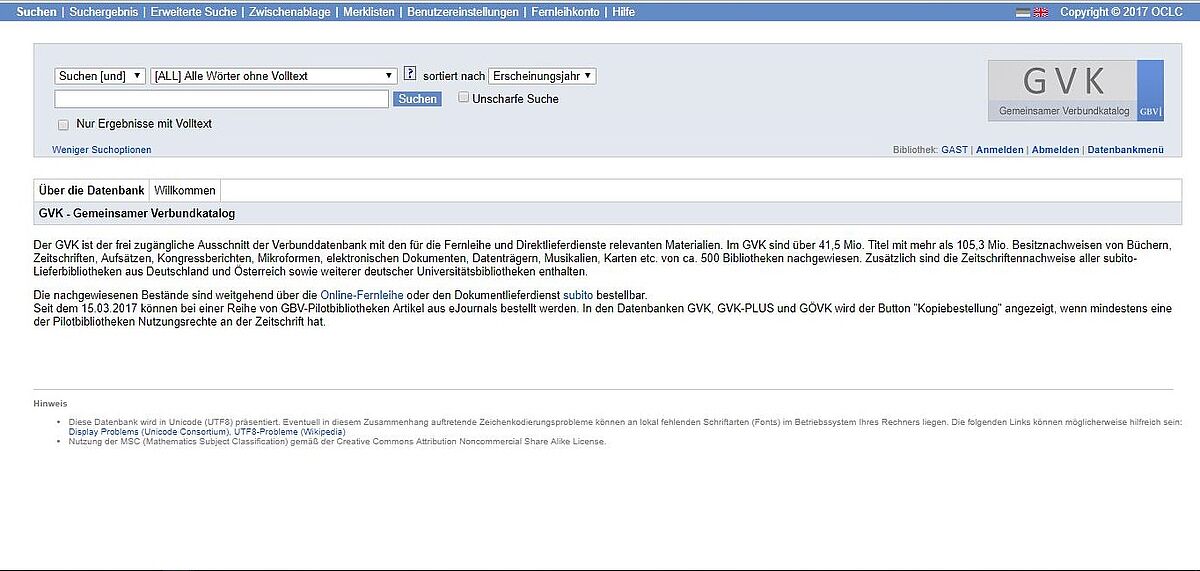Tick the Nur Ergebnisse mit Volltext checkbox
The height and width of the screenshot is (571, 1200).
(x=64, y=125)
